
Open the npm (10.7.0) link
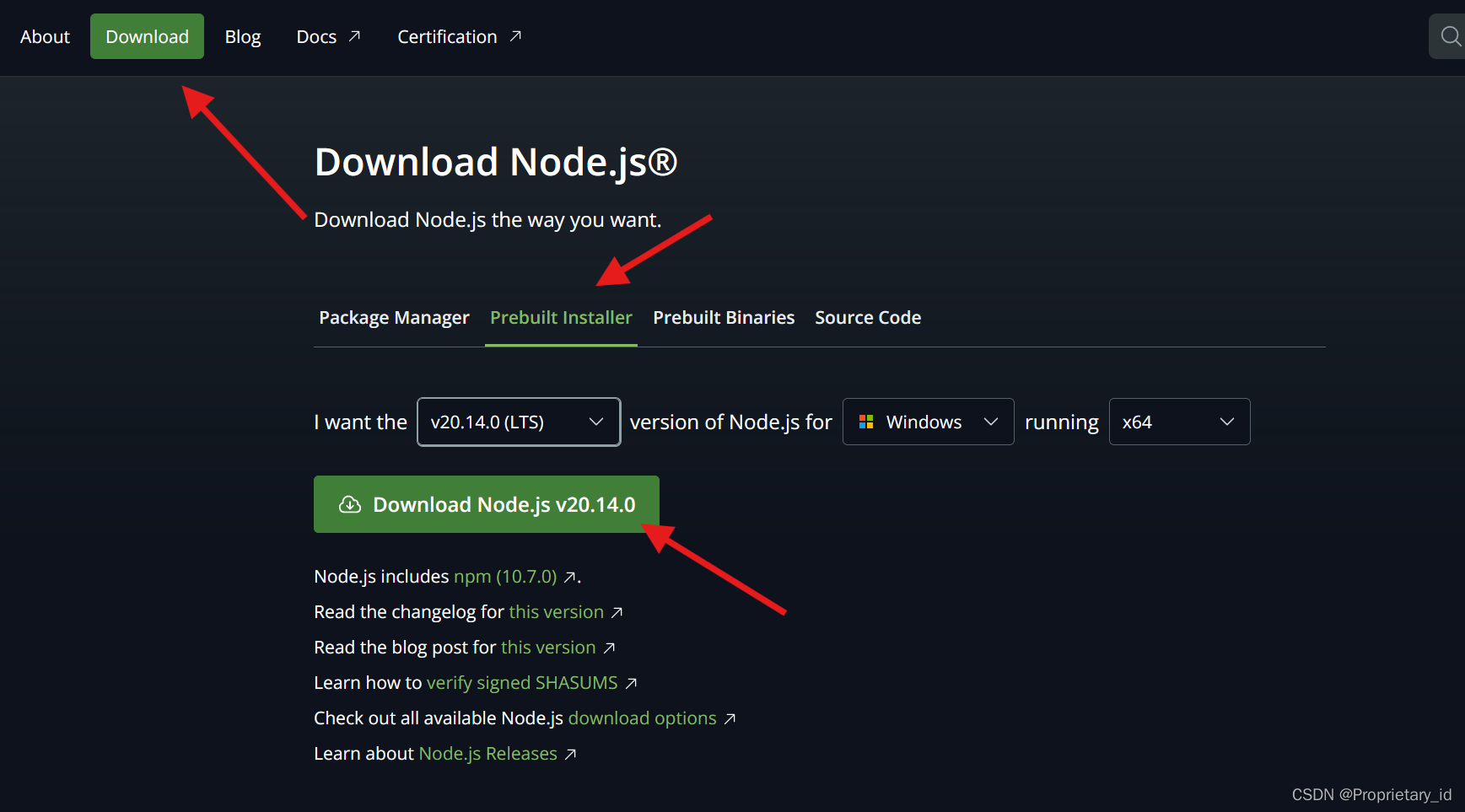[505, 577]
